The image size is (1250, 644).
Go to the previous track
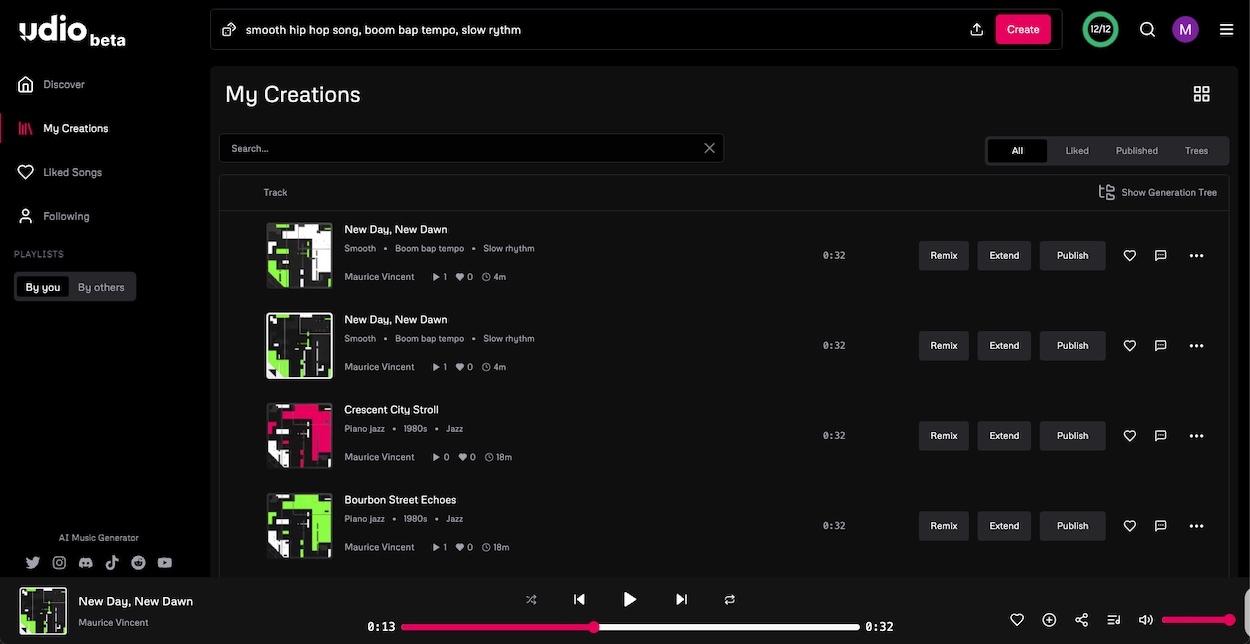(x=579, y=599)
